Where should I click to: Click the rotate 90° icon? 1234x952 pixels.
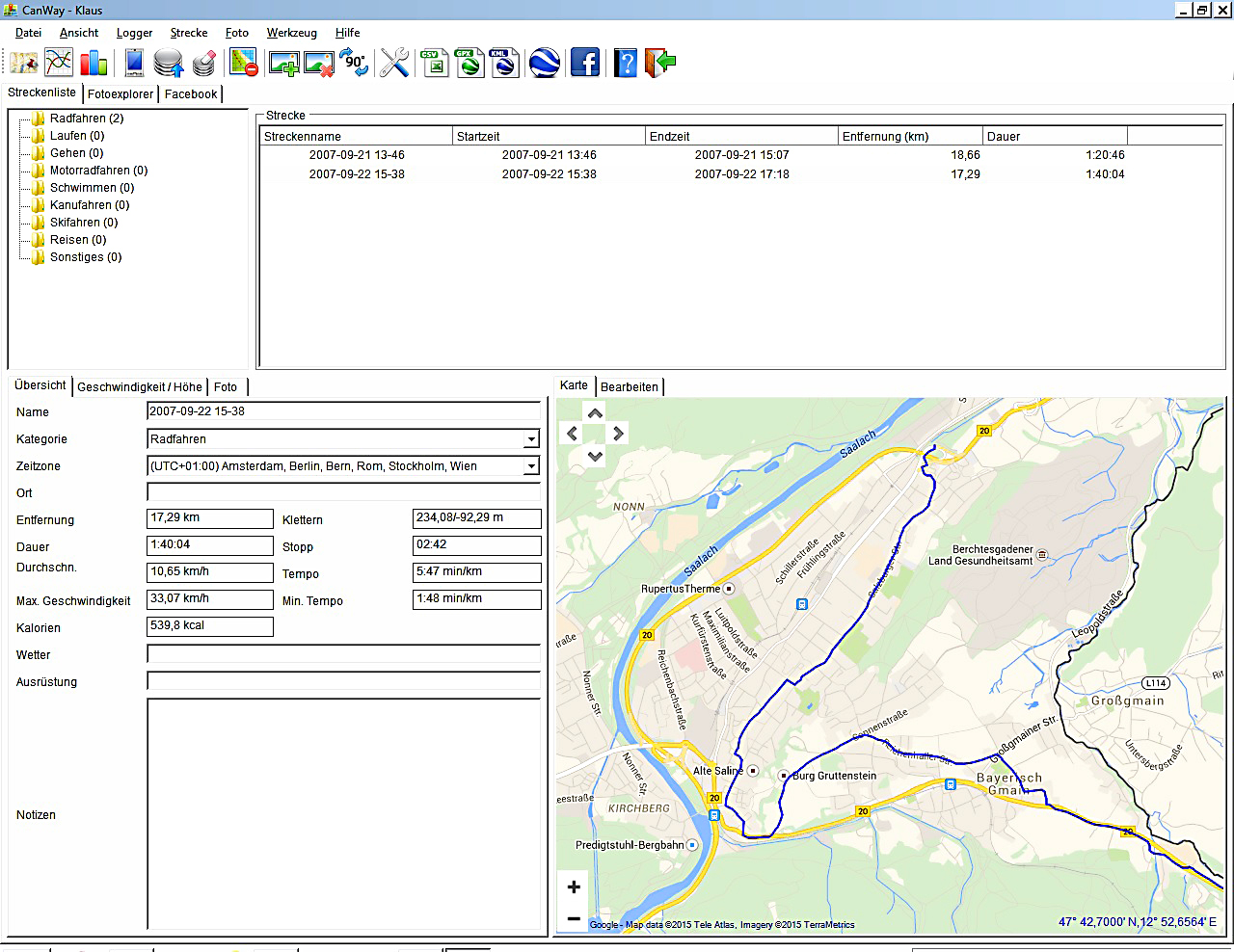click(x=355, y=64)
